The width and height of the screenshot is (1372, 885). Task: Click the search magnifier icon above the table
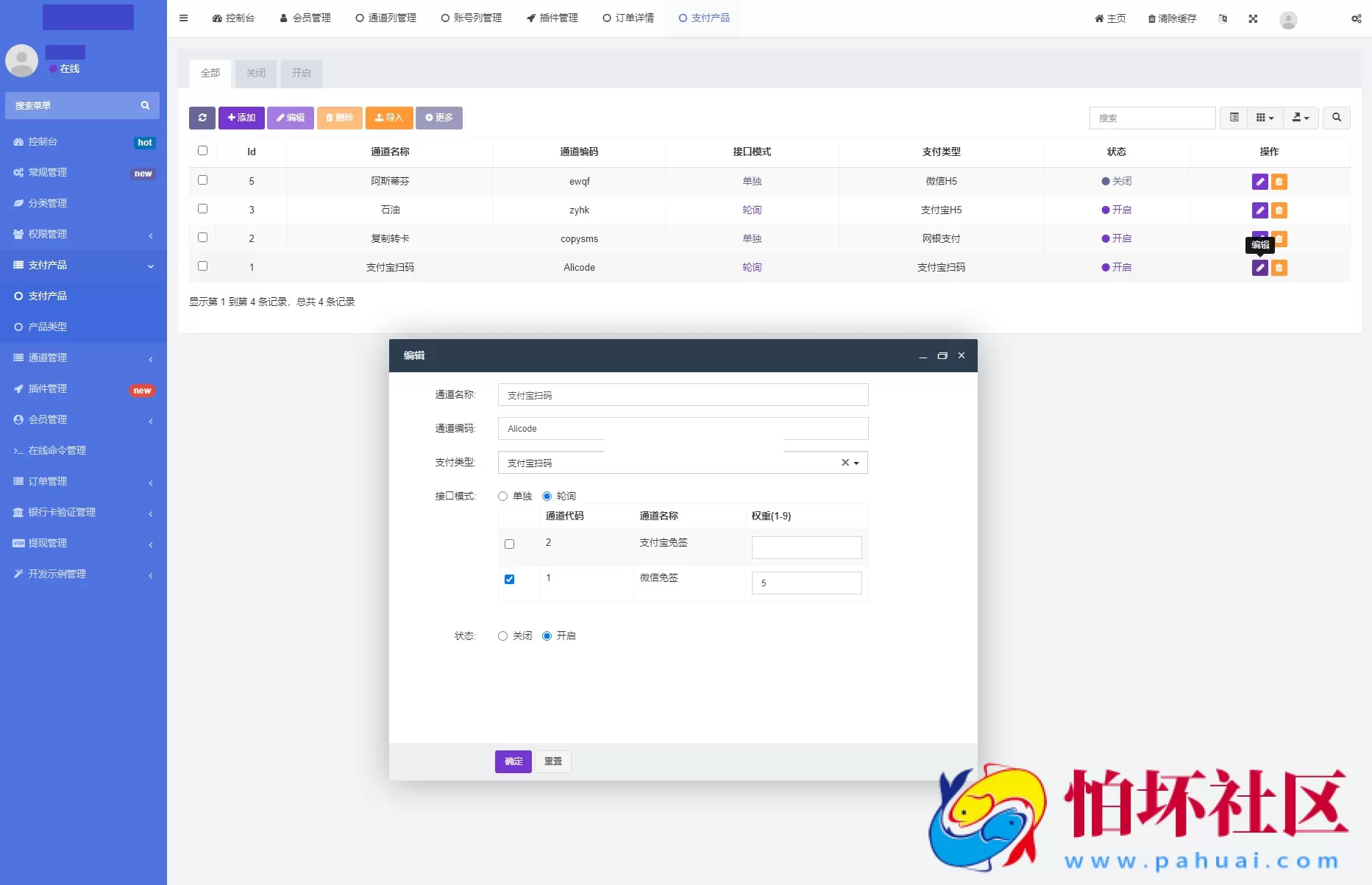coord(1337,118)
